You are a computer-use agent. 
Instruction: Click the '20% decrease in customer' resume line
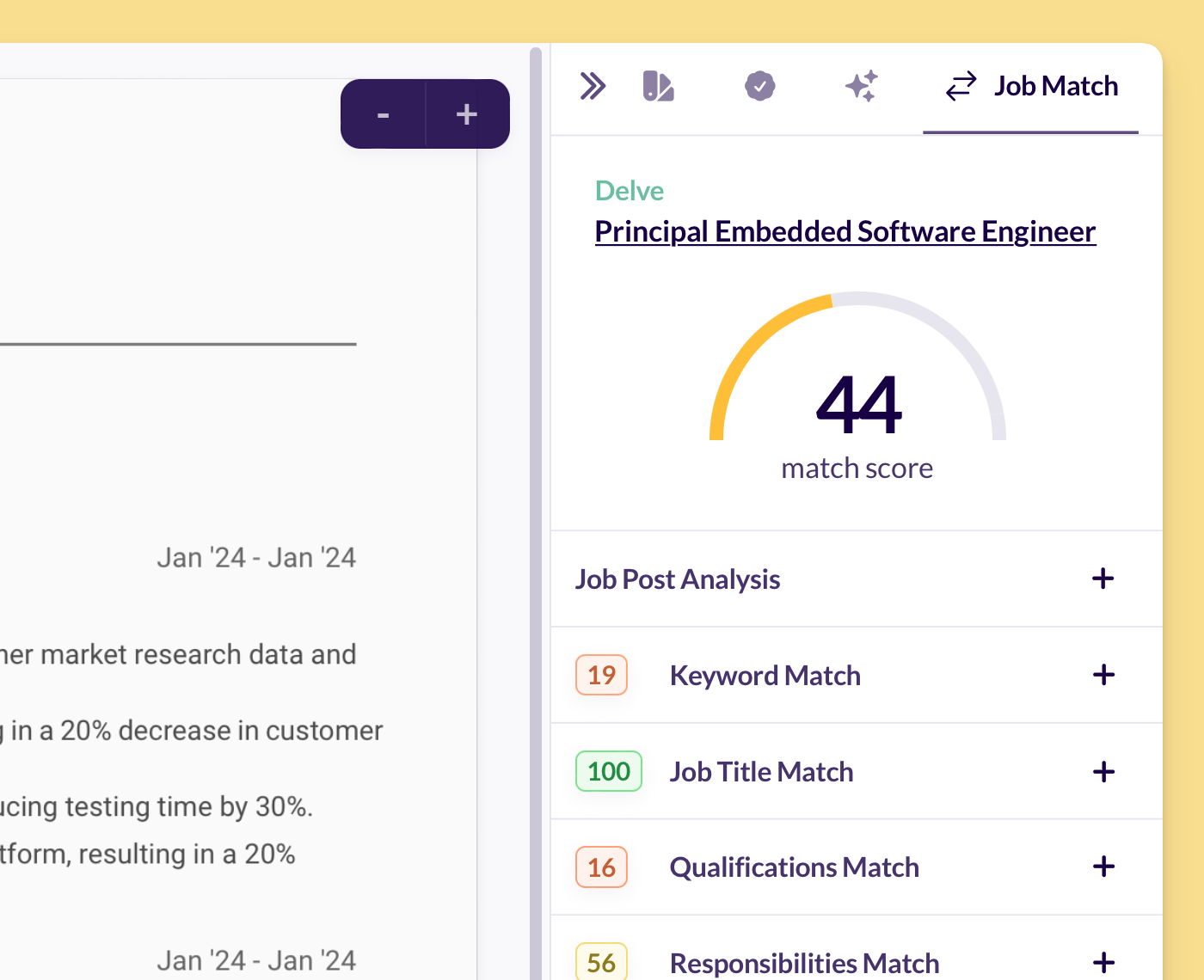tap(192, 731)
